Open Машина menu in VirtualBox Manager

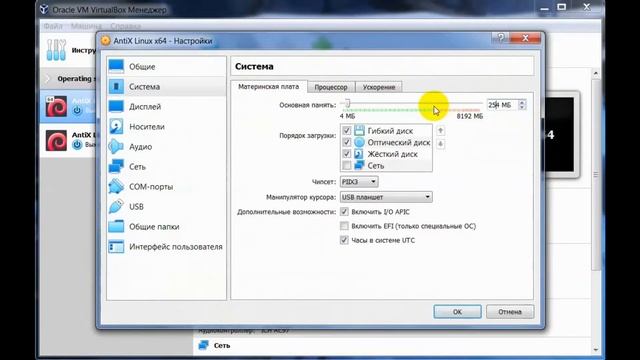87,26
